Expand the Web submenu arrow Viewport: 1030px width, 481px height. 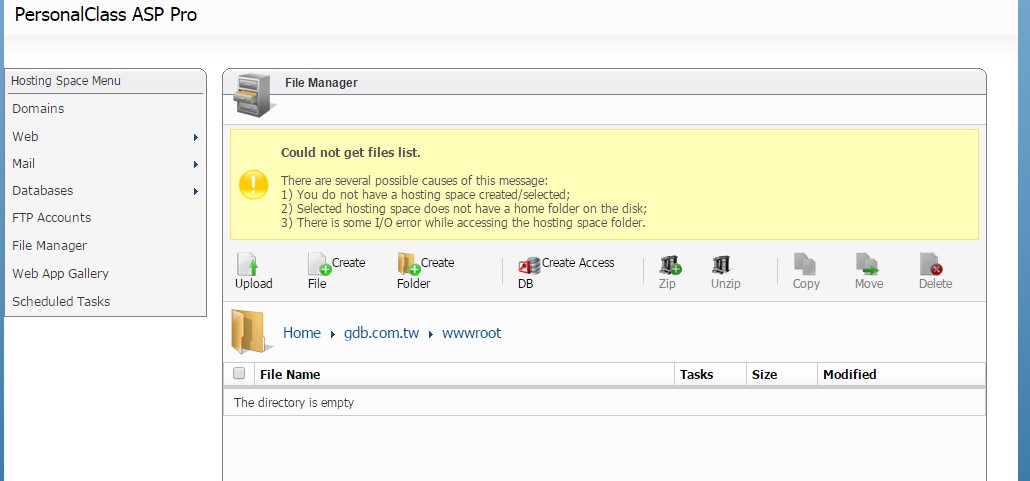(196, 137)
